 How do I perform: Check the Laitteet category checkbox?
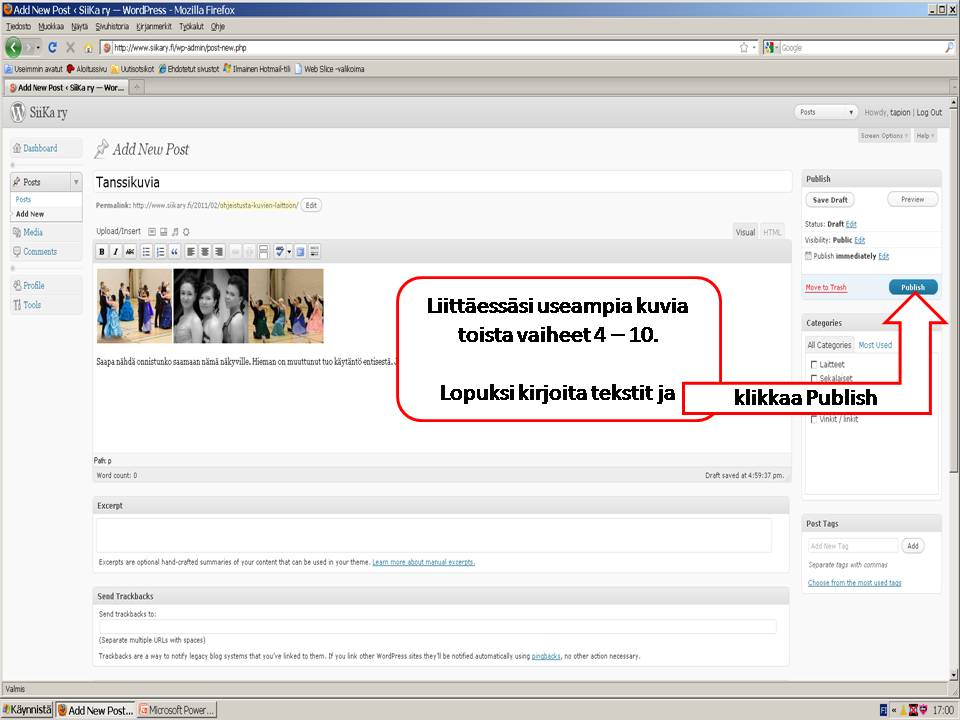click(816, 364)
